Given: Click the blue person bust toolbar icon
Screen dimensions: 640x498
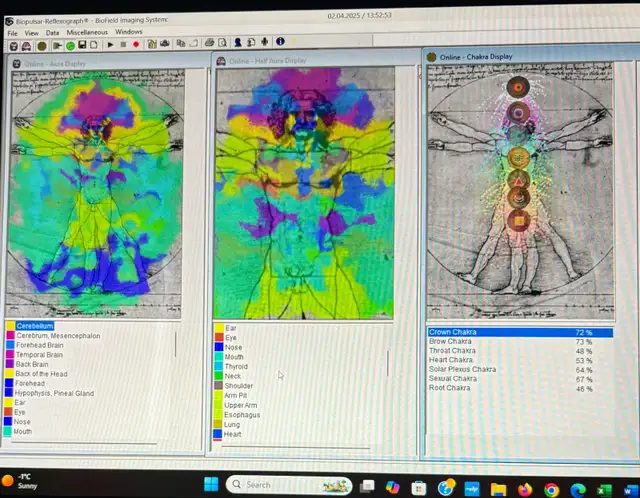Looking at the screenshot, I should tap(238, 42).
